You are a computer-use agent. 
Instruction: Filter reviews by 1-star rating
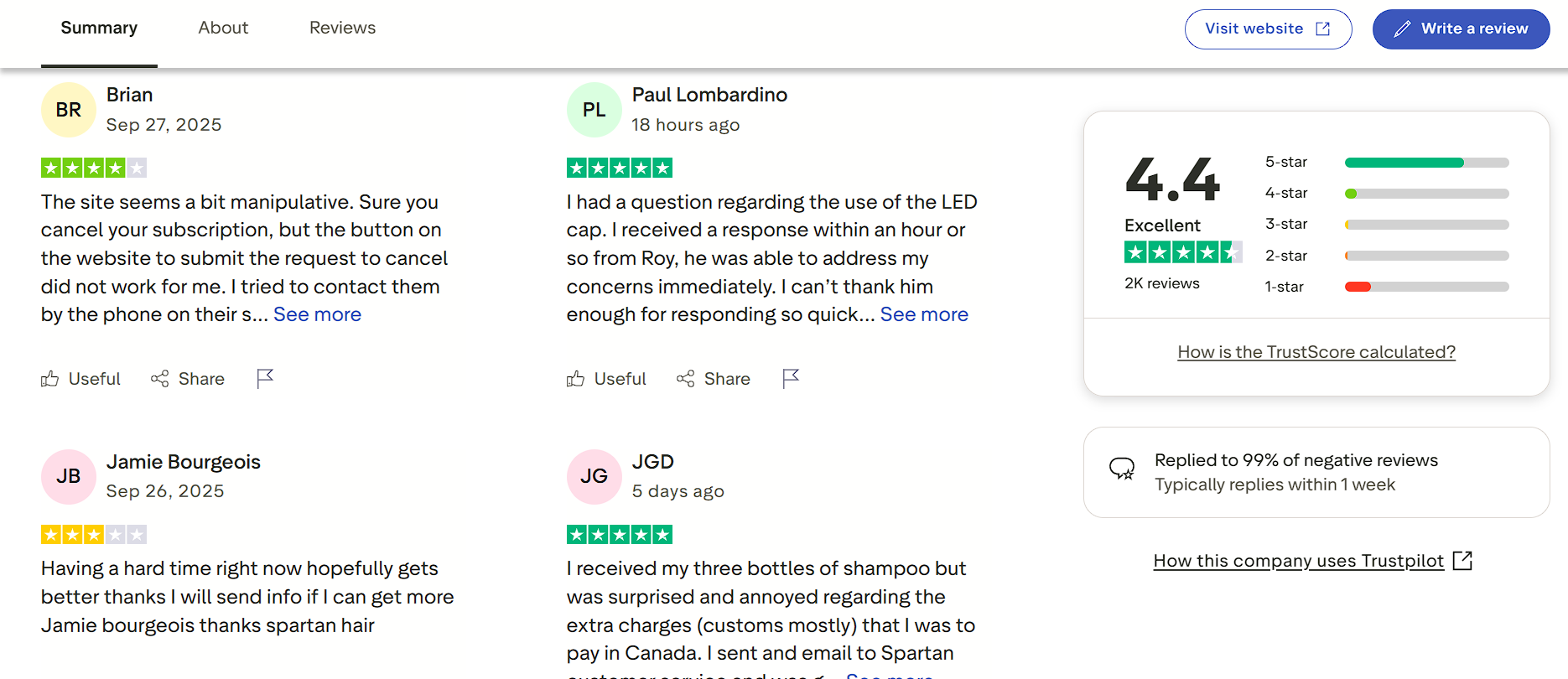tap(1425, 287)
